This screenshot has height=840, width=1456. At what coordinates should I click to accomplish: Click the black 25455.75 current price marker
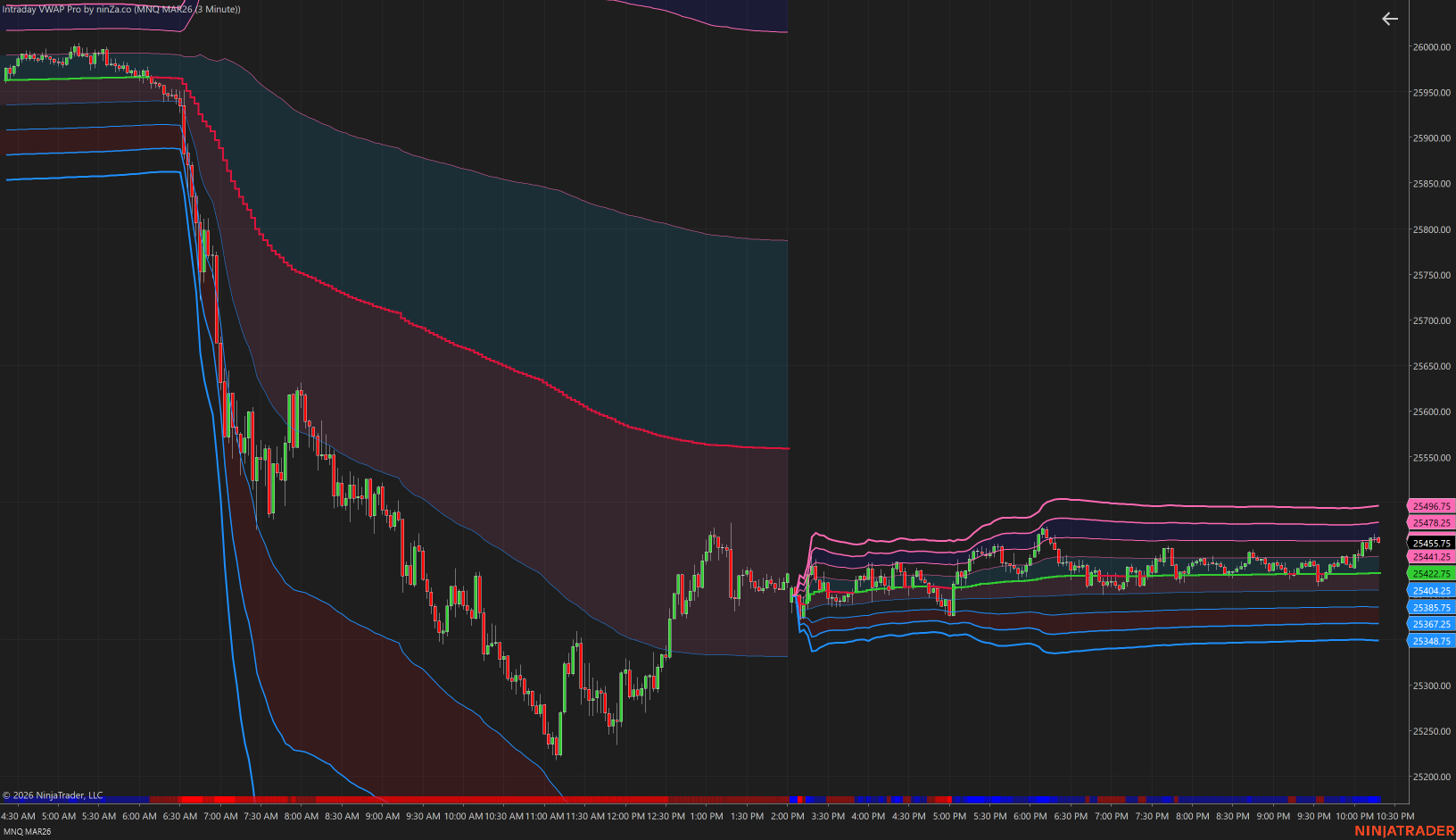[x=1431, y=543]
